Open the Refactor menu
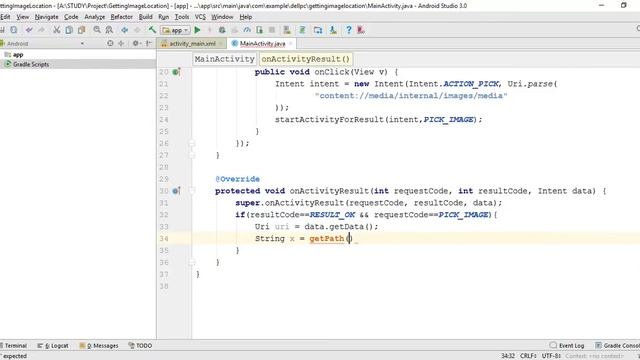This screenshot has width=640, height=360. pos(122,17)
